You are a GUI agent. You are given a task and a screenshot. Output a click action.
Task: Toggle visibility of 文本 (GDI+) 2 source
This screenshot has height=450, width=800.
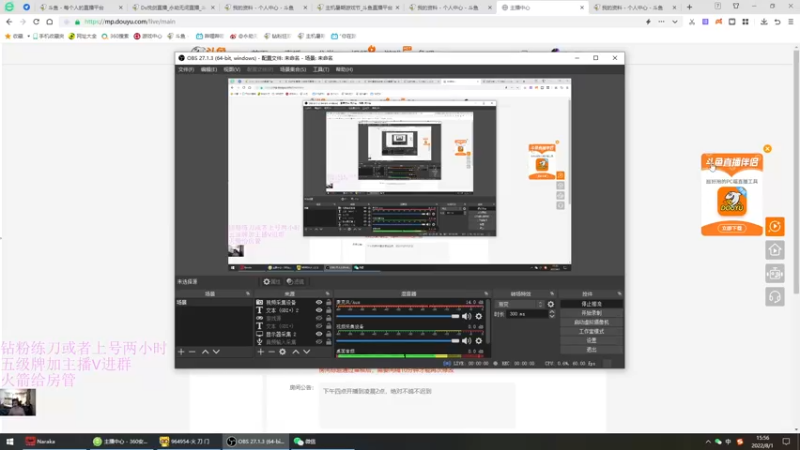[x=319, y=310]
